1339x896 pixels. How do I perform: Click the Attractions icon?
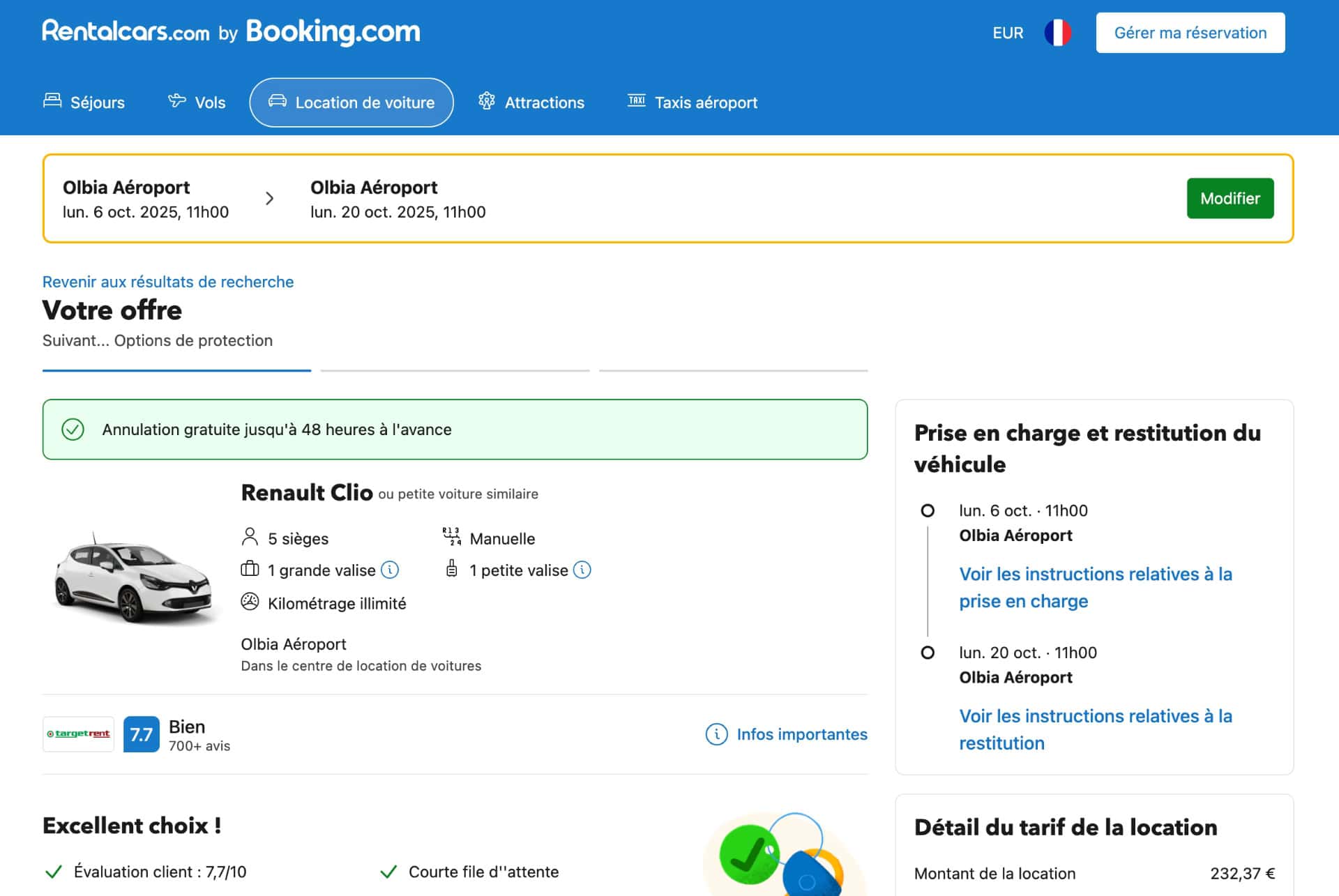pyautogui.click(x=487, y=100)
